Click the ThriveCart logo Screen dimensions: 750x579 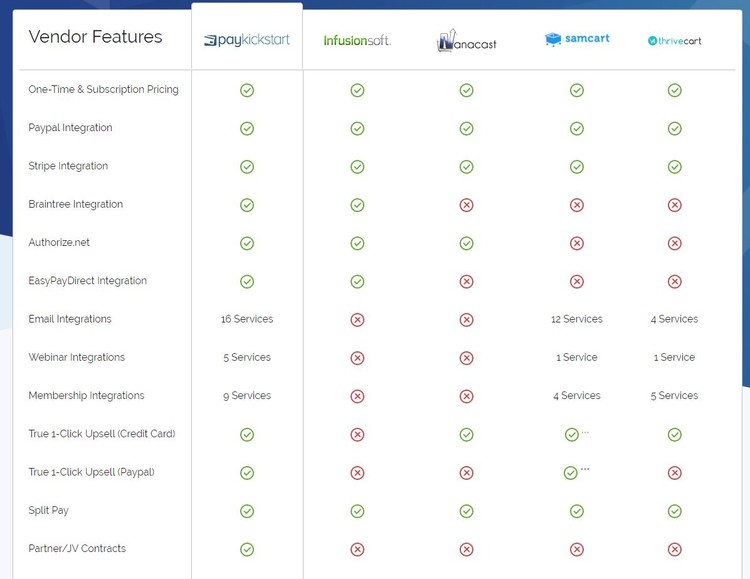(x=674, y=41)
